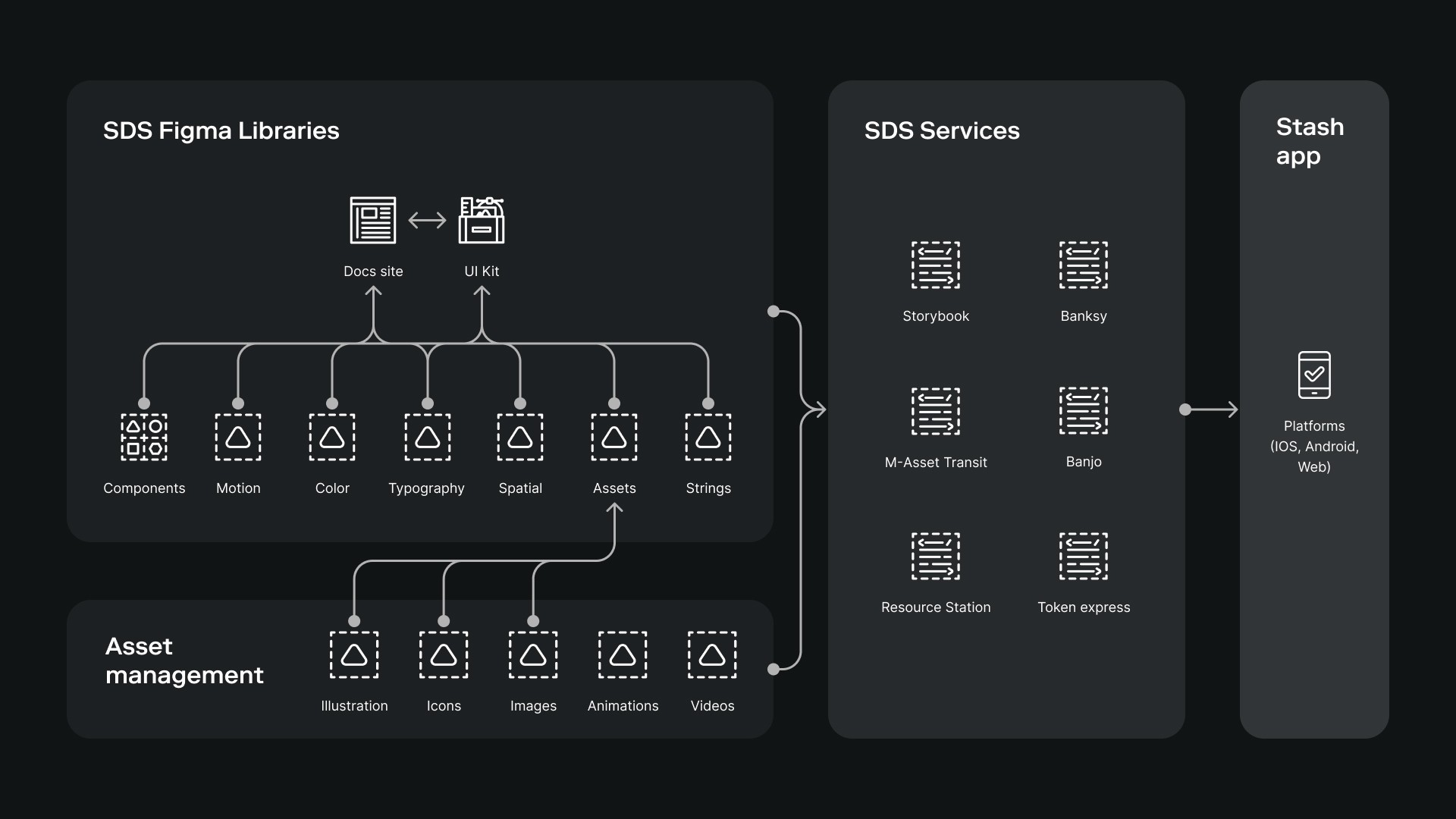Viewport: 1456px width, 819px height.
Task: Click the Docs site icon
Action: click(x=372, y=220)
